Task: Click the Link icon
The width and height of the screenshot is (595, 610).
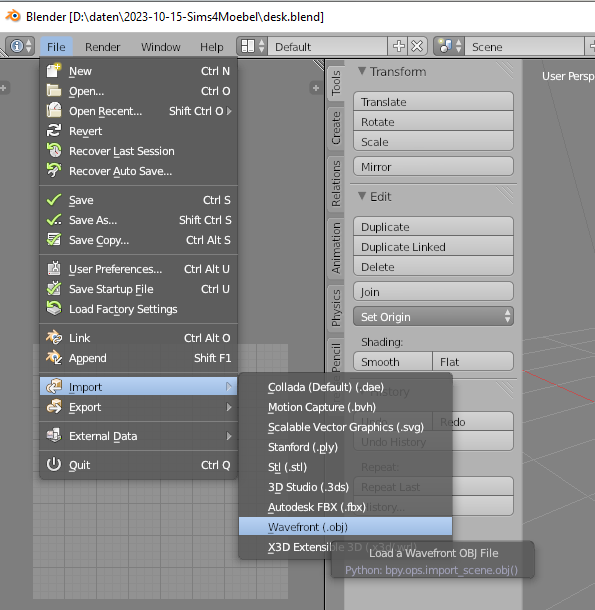Action: pos(54,337)
